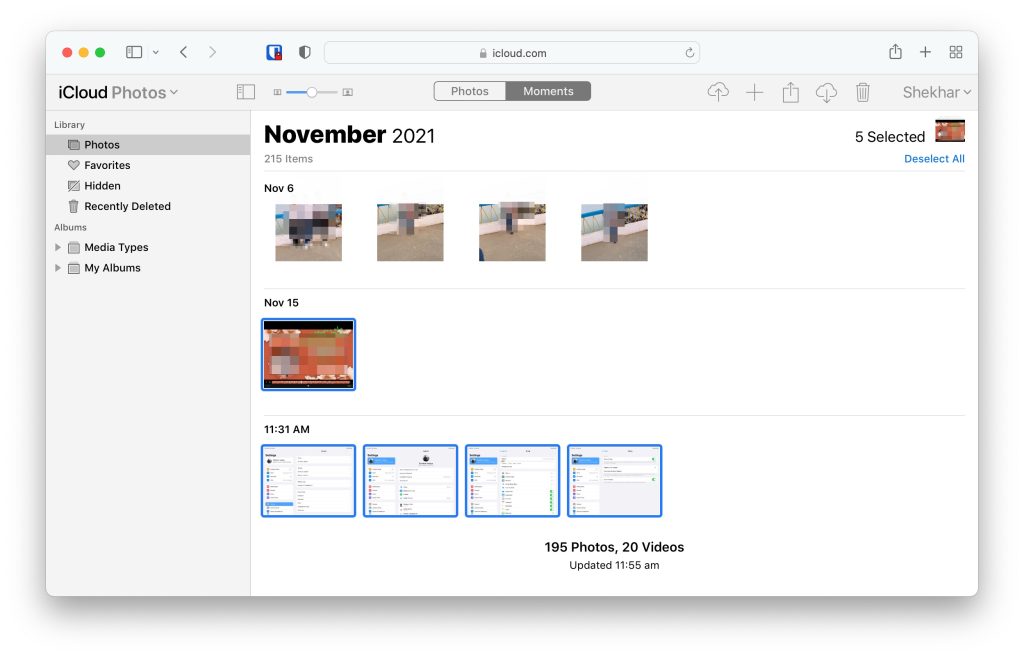Click the selected items preview thumbnail
Image resolution: width=1024 pixels, height=657 pixels.
pyautogui.click(x=950, y=131)
